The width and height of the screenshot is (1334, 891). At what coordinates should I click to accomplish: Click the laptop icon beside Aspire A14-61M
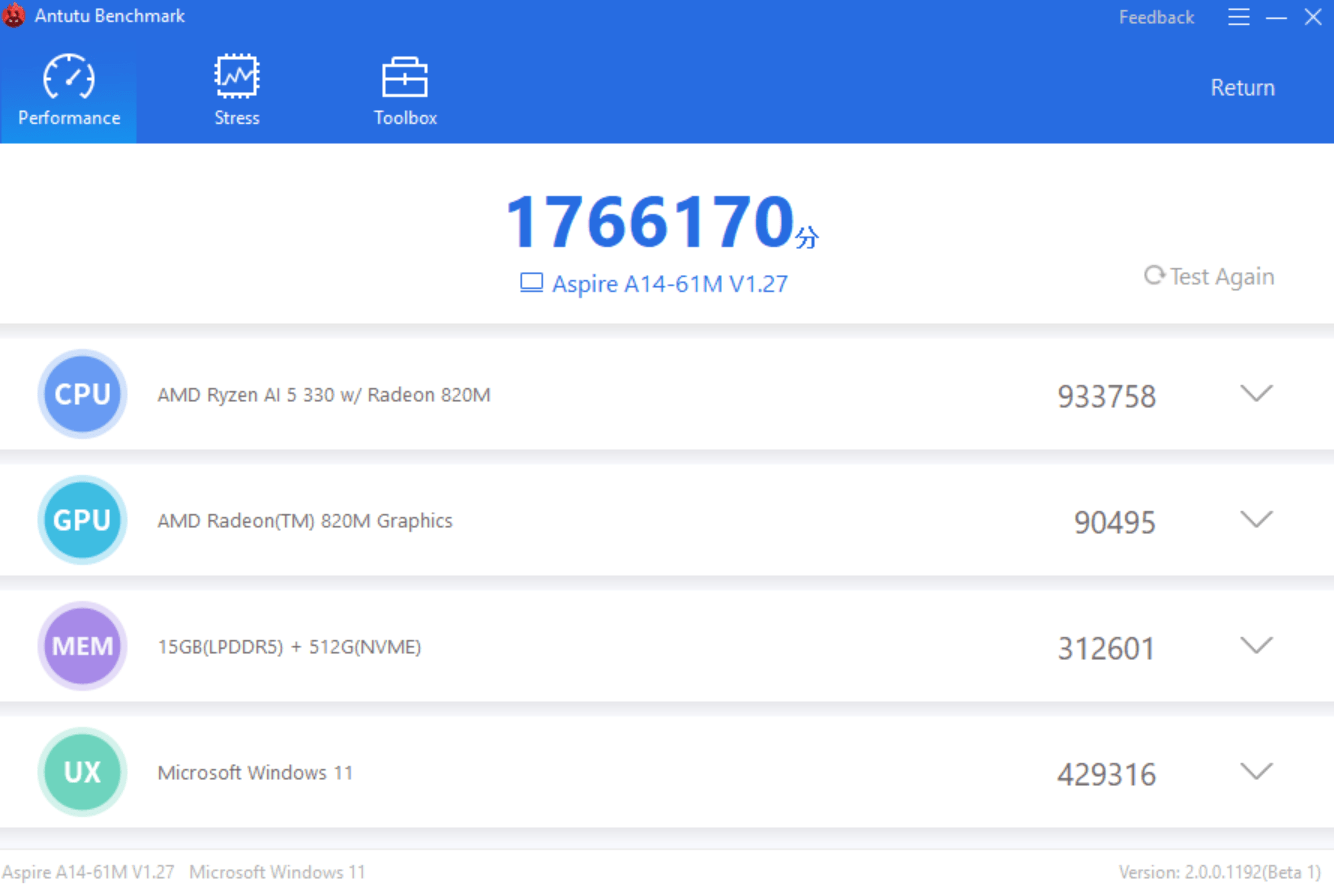(531, 284)
